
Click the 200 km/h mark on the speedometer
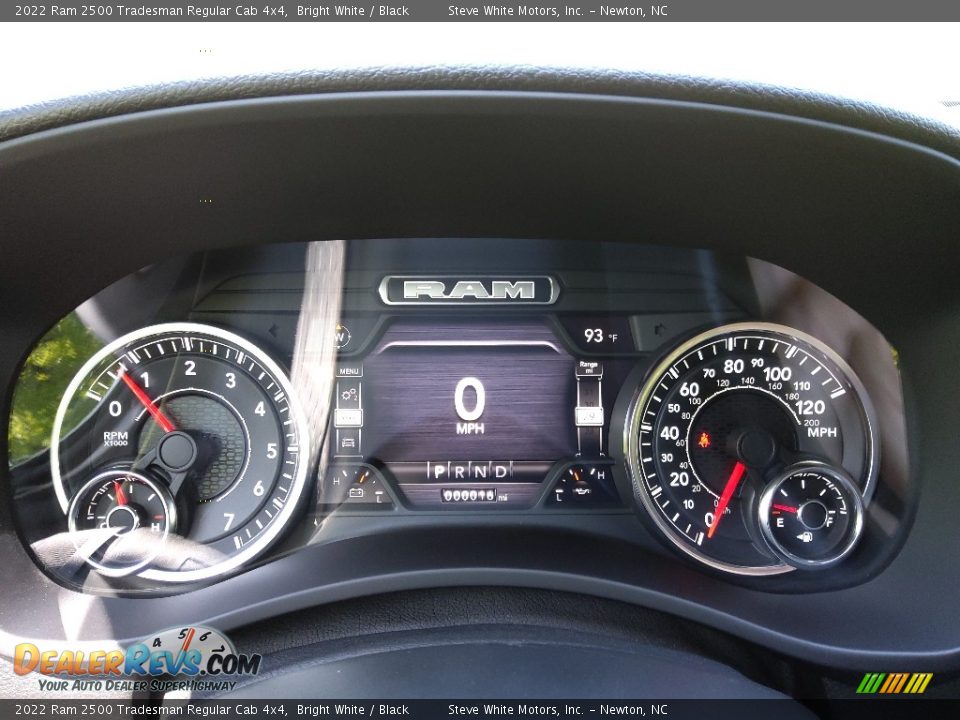tap(811, 422)
